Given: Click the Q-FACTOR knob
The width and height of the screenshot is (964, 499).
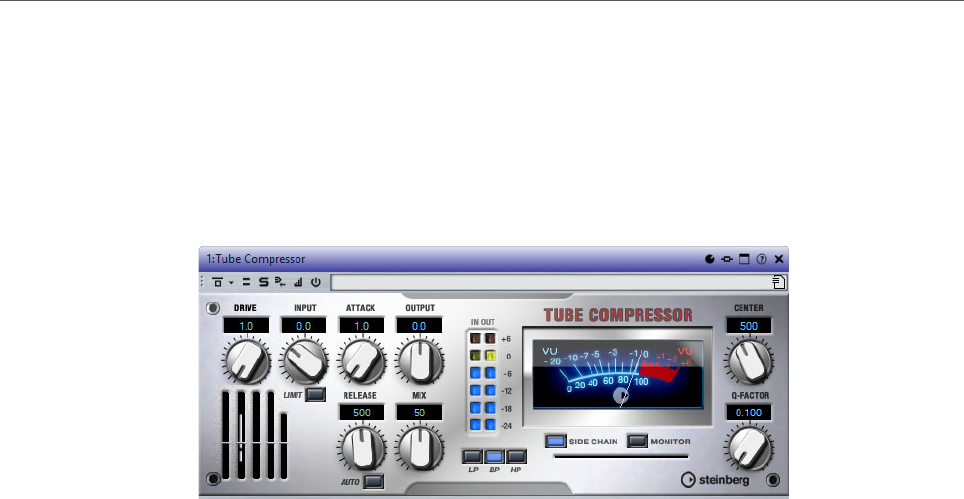Looking at the screenshot, I should (x=749, y=447).
